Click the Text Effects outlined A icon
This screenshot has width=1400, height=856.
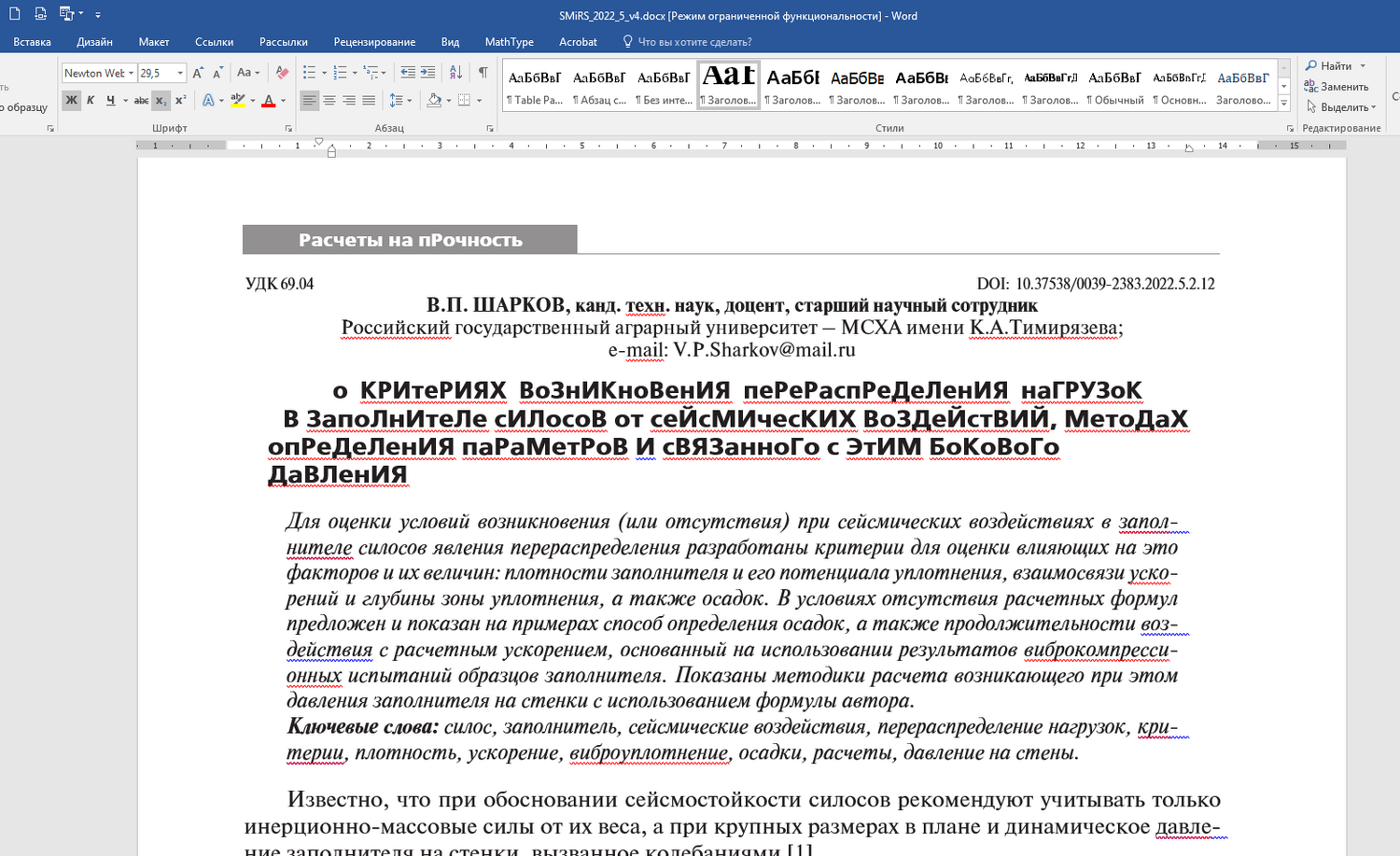pos(208,101)
